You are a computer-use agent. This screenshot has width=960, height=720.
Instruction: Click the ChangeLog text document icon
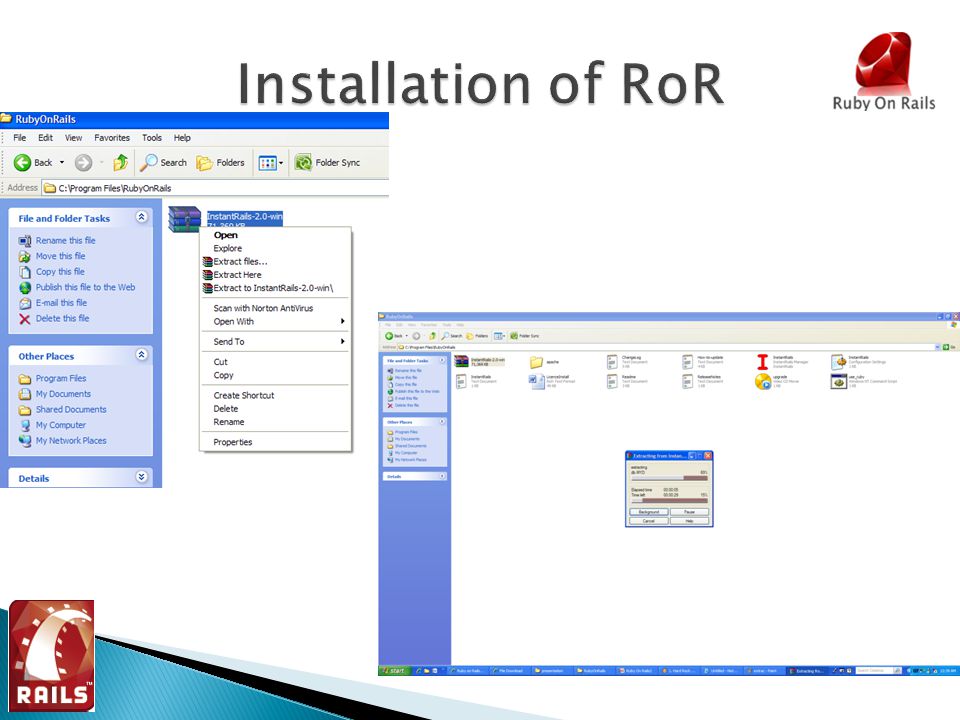click(x=612, y=362)
